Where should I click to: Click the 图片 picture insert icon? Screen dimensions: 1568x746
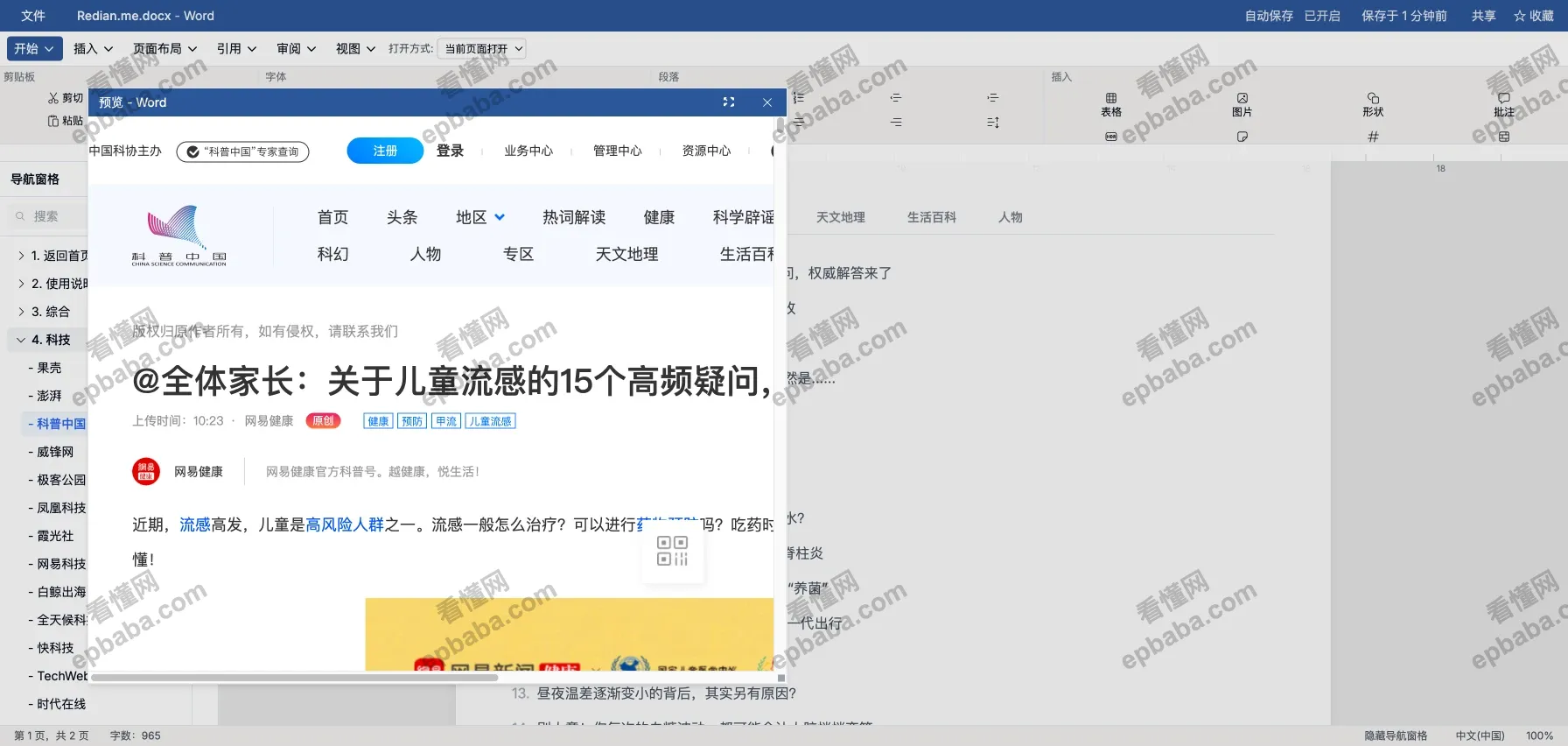pos(1242,104)
